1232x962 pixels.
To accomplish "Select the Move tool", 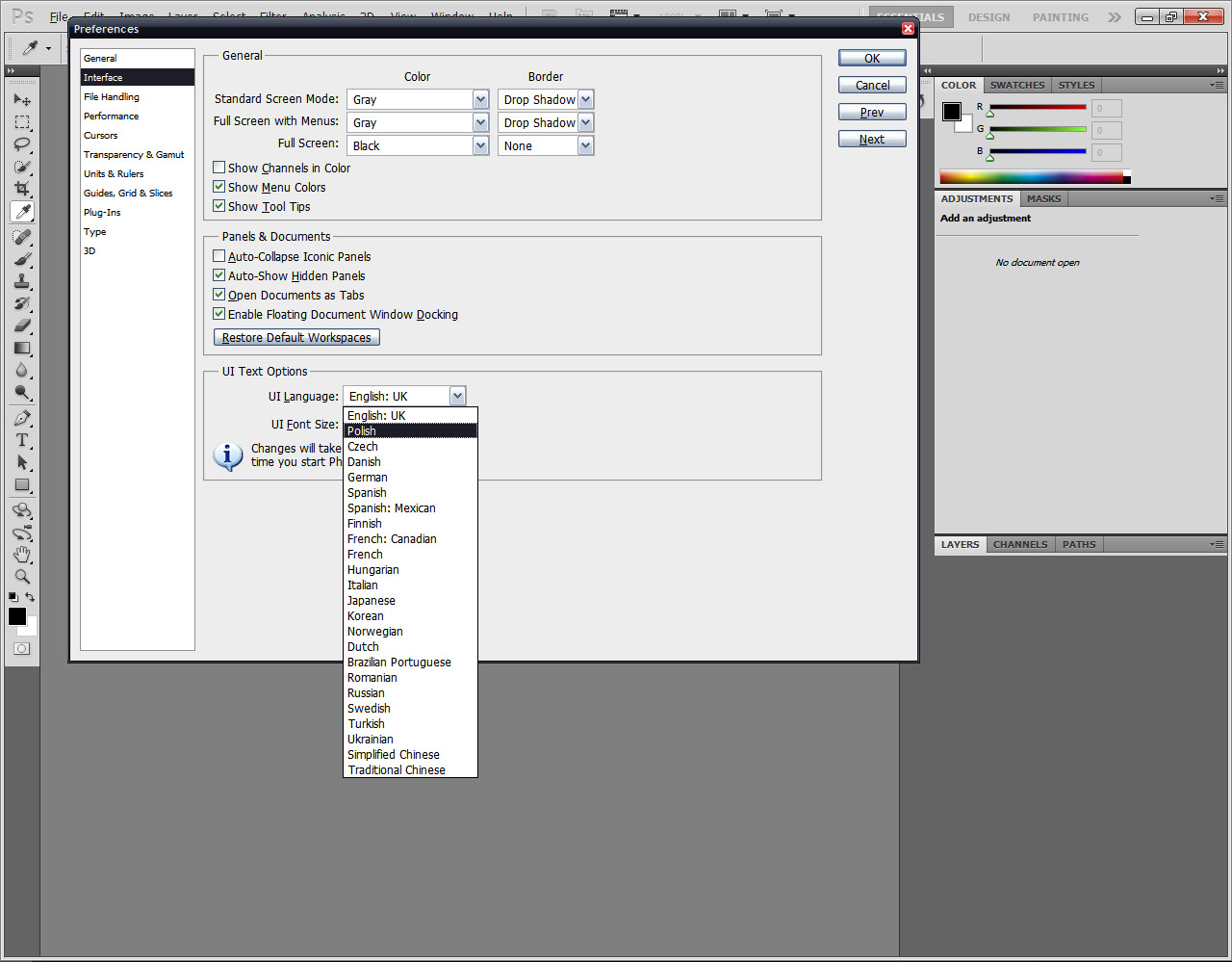I will click(x=22, y=100).
